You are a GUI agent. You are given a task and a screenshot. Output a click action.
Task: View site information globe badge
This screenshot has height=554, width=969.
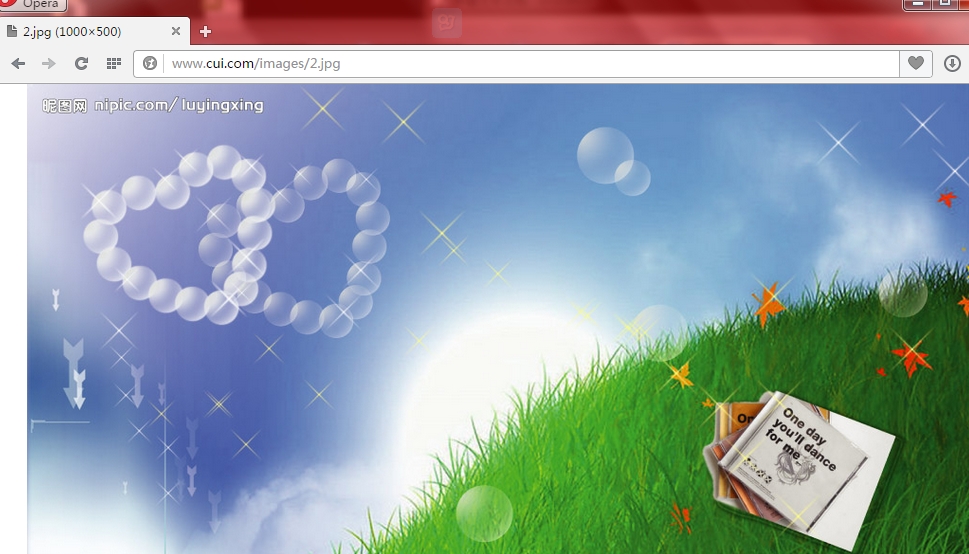[x=150, y=63]
